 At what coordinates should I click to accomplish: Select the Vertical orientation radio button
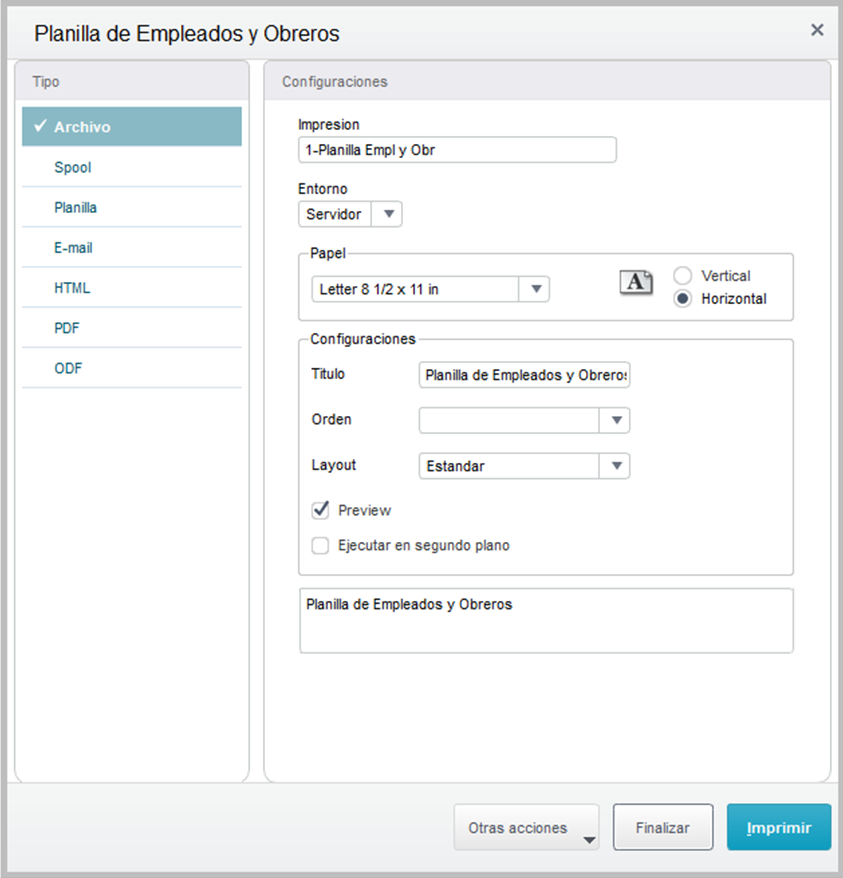(683, 276)
